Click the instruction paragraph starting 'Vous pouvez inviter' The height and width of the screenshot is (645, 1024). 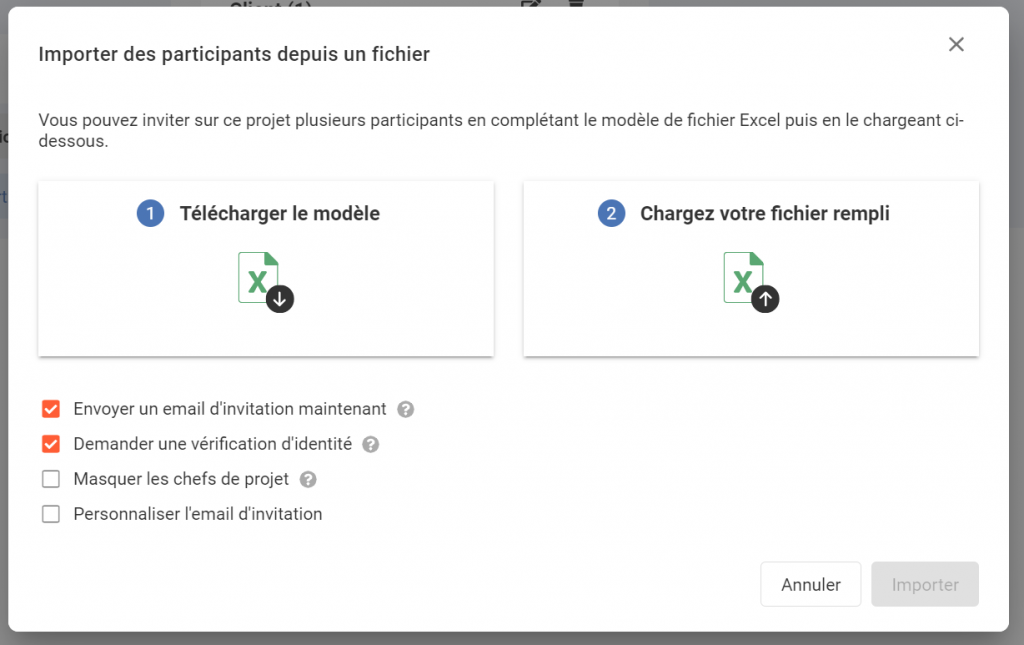pos(500,131)
